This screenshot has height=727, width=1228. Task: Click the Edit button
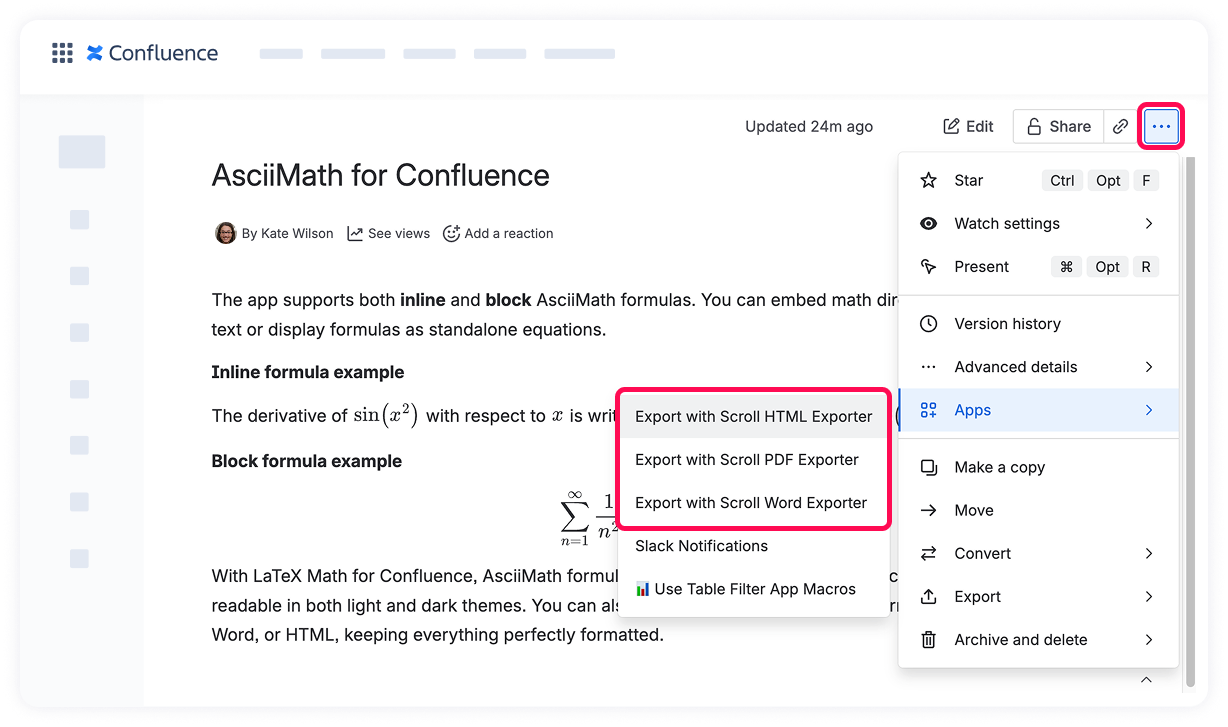tap(968, 126)
